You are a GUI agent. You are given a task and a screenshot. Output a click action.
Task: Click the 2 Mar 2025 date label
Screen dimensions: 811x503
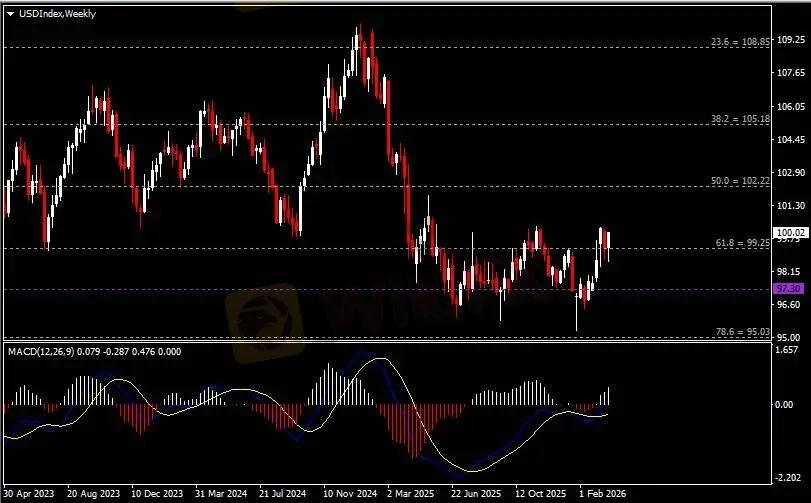(411, 494)
